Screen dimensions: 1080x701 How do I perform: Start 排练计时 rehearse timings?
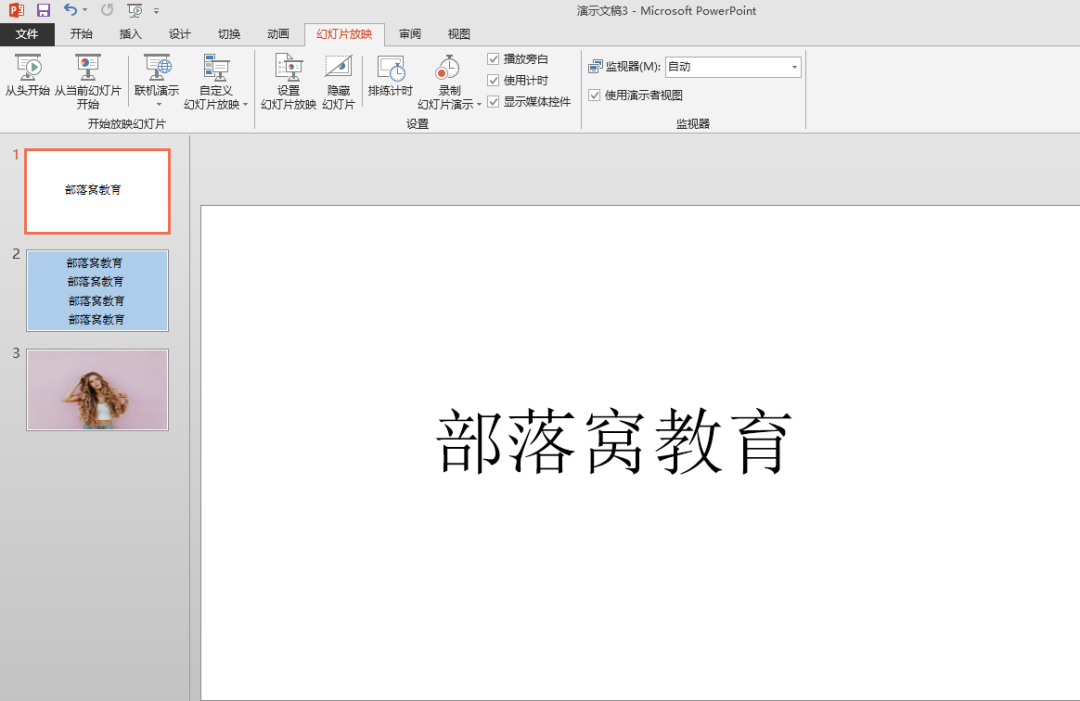point(391,80)
